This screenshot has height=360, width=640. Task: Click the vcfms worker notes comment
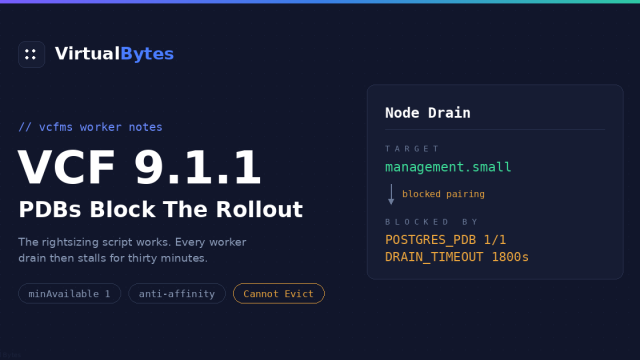tap(90, 127)
